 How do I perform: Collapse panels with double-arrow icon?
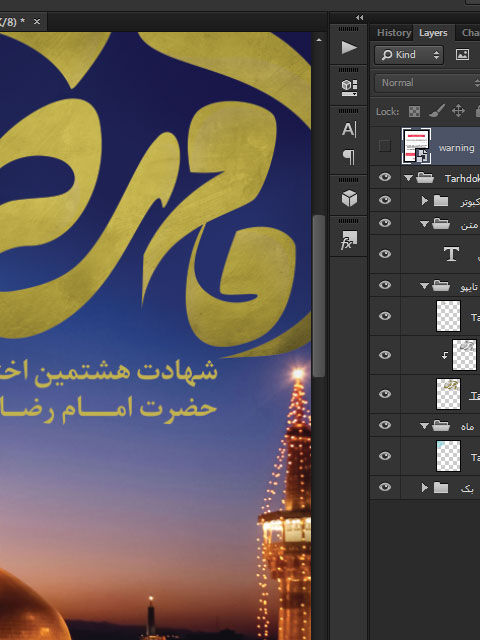tap(359, 18)
